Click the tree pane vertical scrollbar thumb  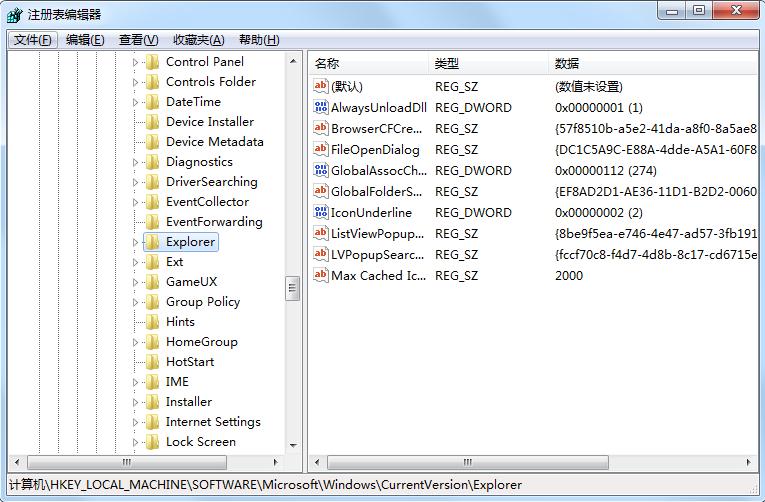293,288
